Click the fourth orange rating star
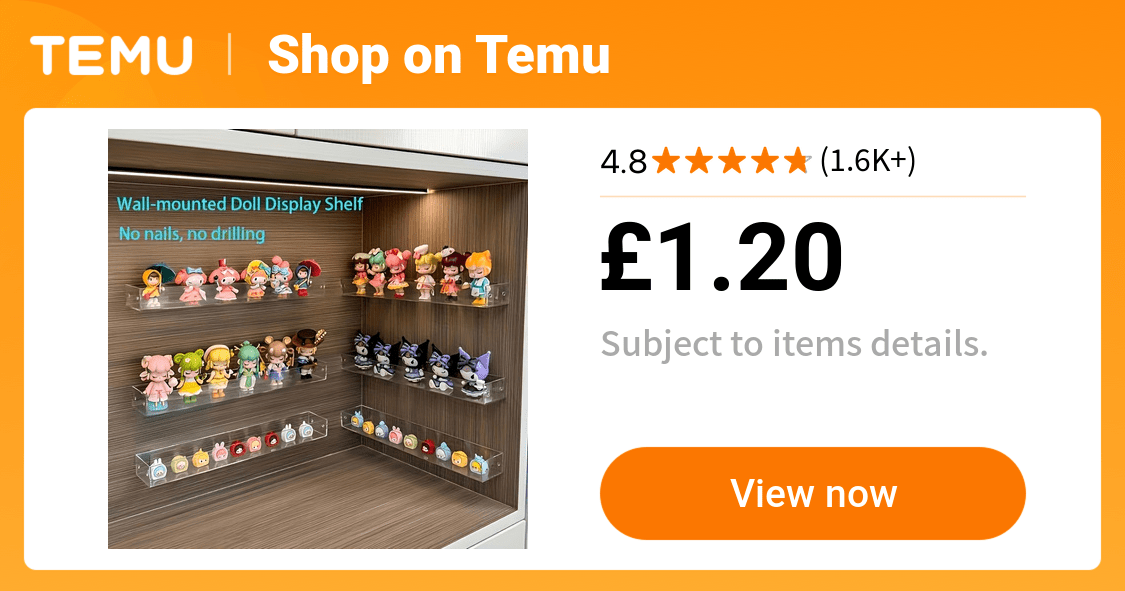Image resolution: width=1125 pixels, height=591 pixels. click(765, 161)
